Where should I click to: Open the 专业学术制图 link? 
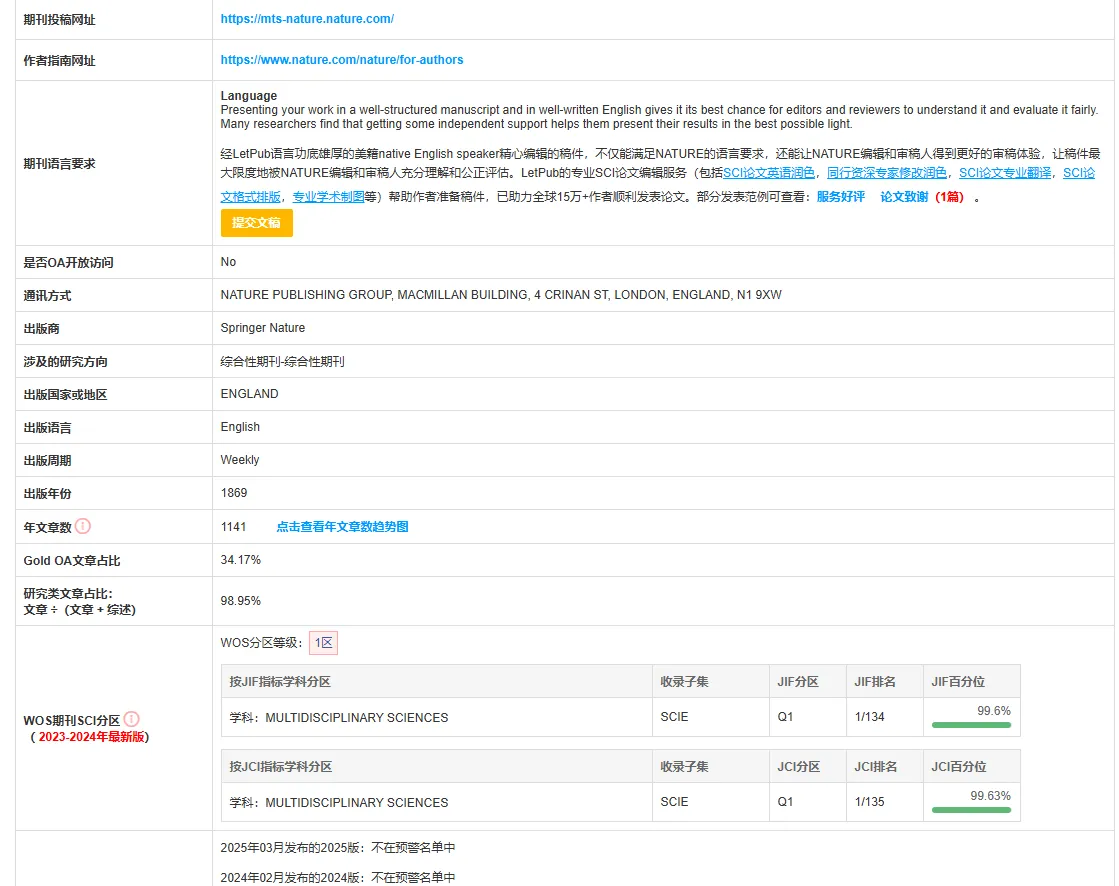click(328, 197)
